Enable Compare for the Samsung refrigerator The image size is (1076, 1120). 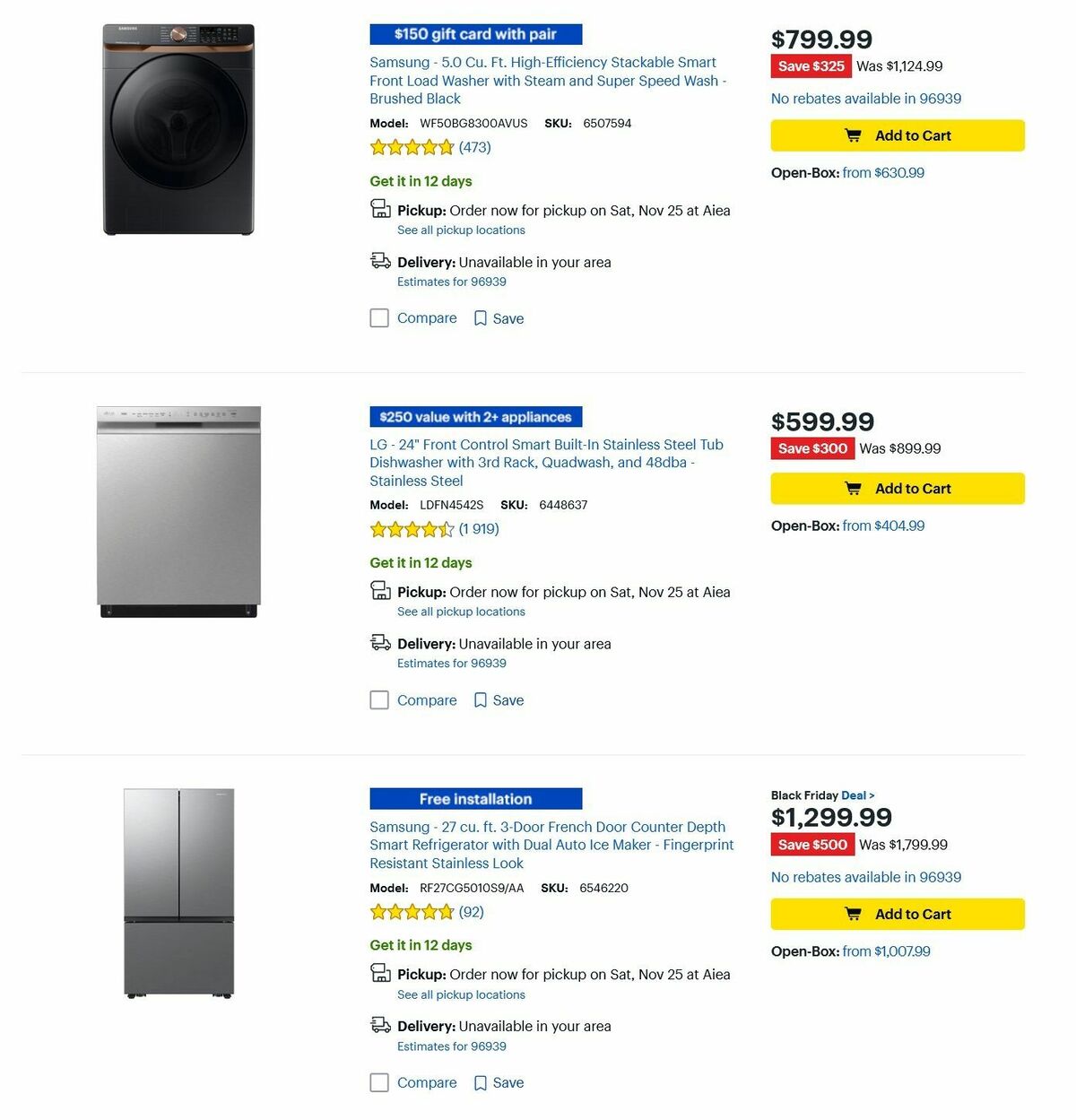coord(379,1083)
